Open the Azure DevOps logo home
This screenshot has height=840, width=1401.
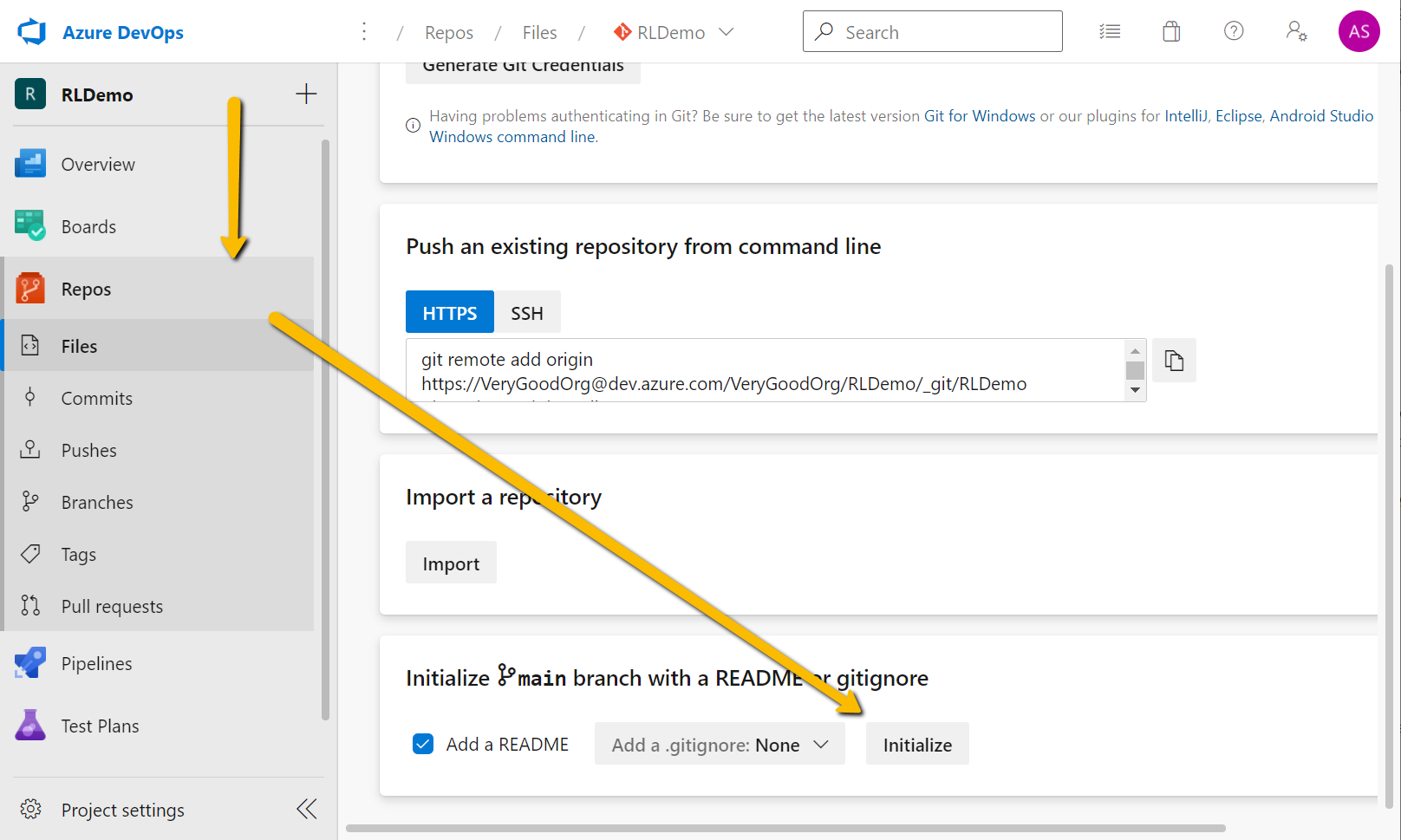point(31,32)
